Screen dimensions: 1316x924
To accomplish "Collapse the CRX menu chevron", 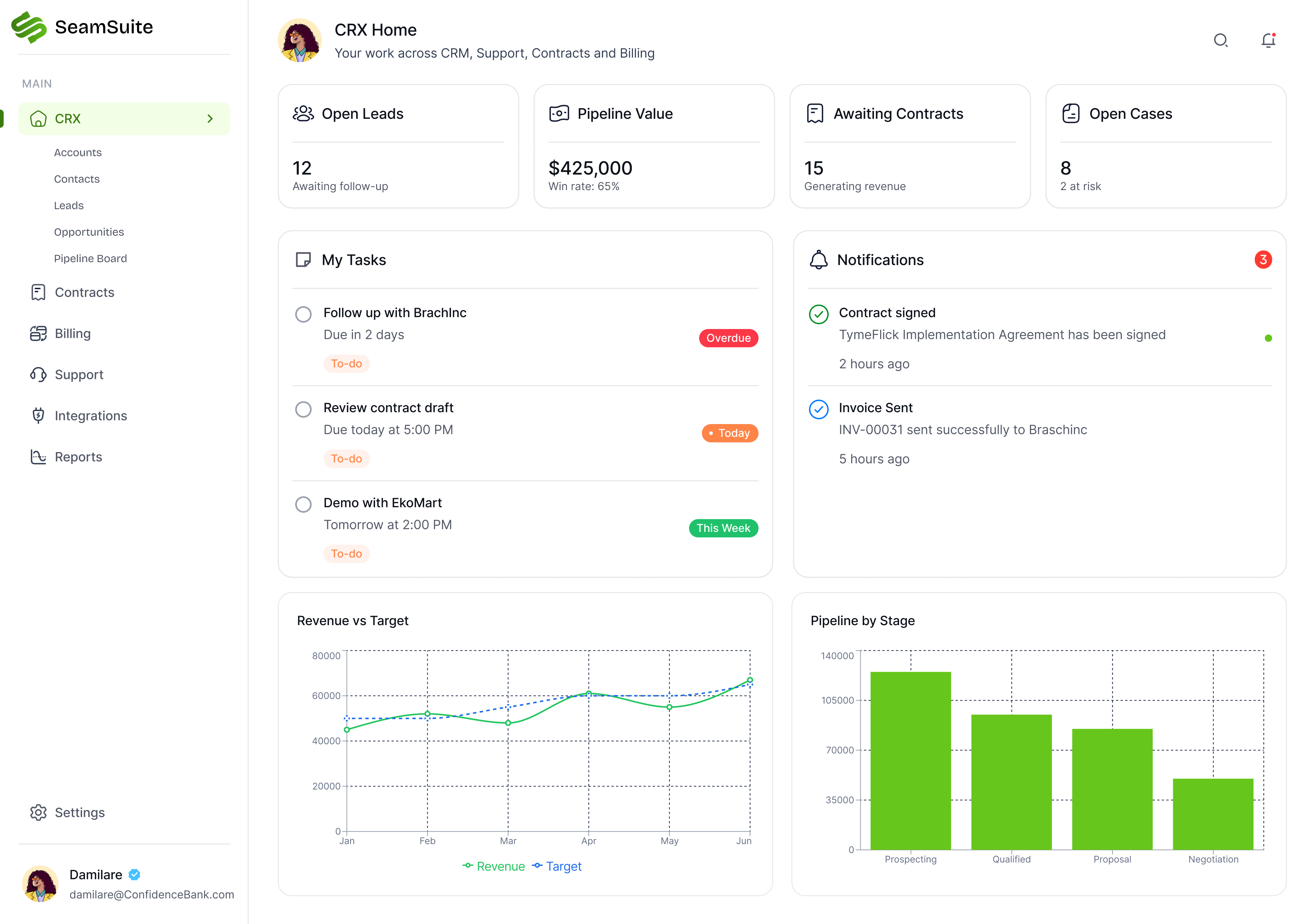I will tap(210, 119).
